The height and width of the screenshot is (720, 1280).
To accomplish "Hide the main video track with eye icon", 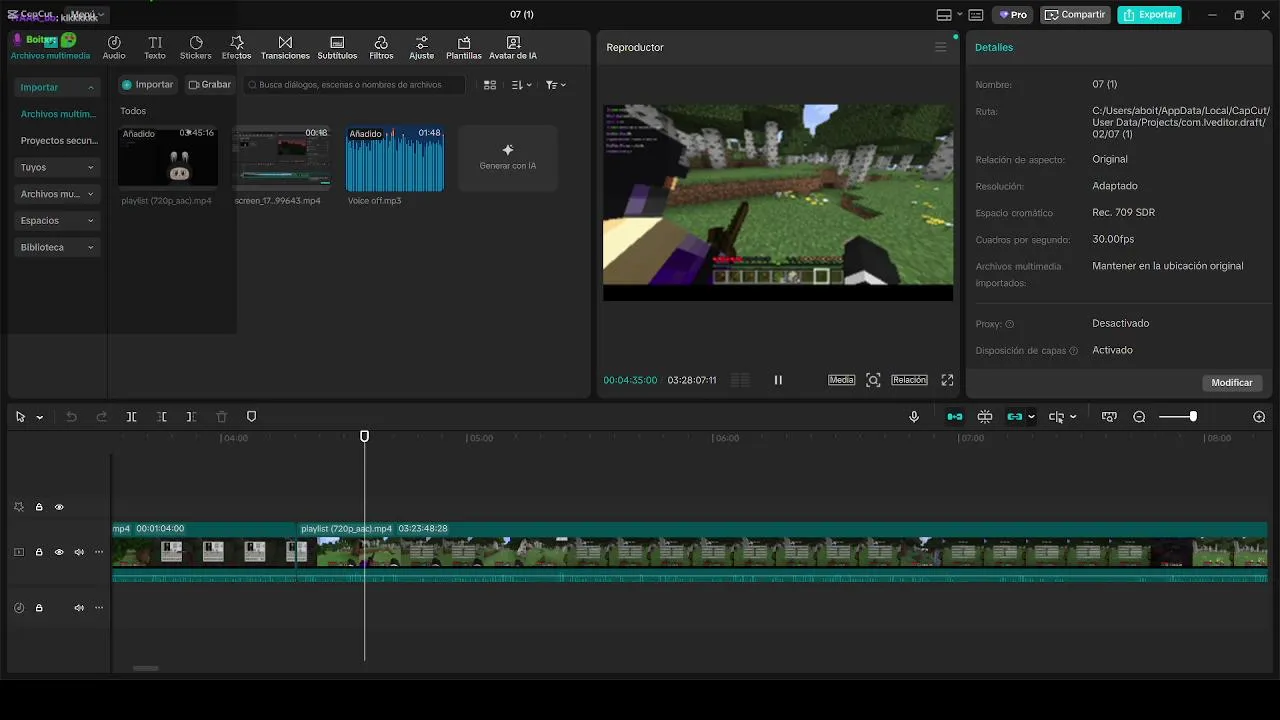I will coord(59,552).
